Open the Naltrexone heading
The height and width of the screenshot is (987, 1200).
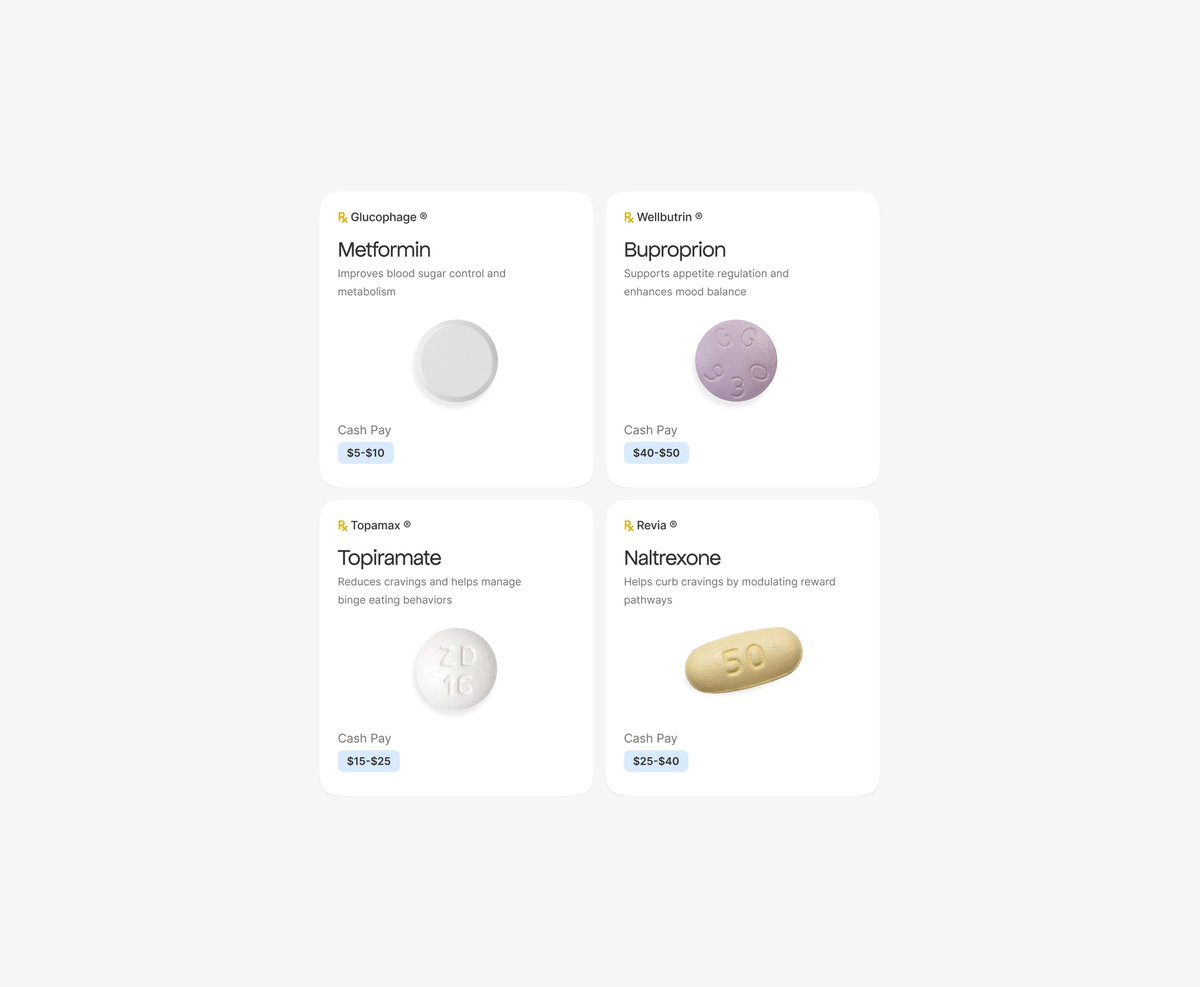[x=672, y=557]
